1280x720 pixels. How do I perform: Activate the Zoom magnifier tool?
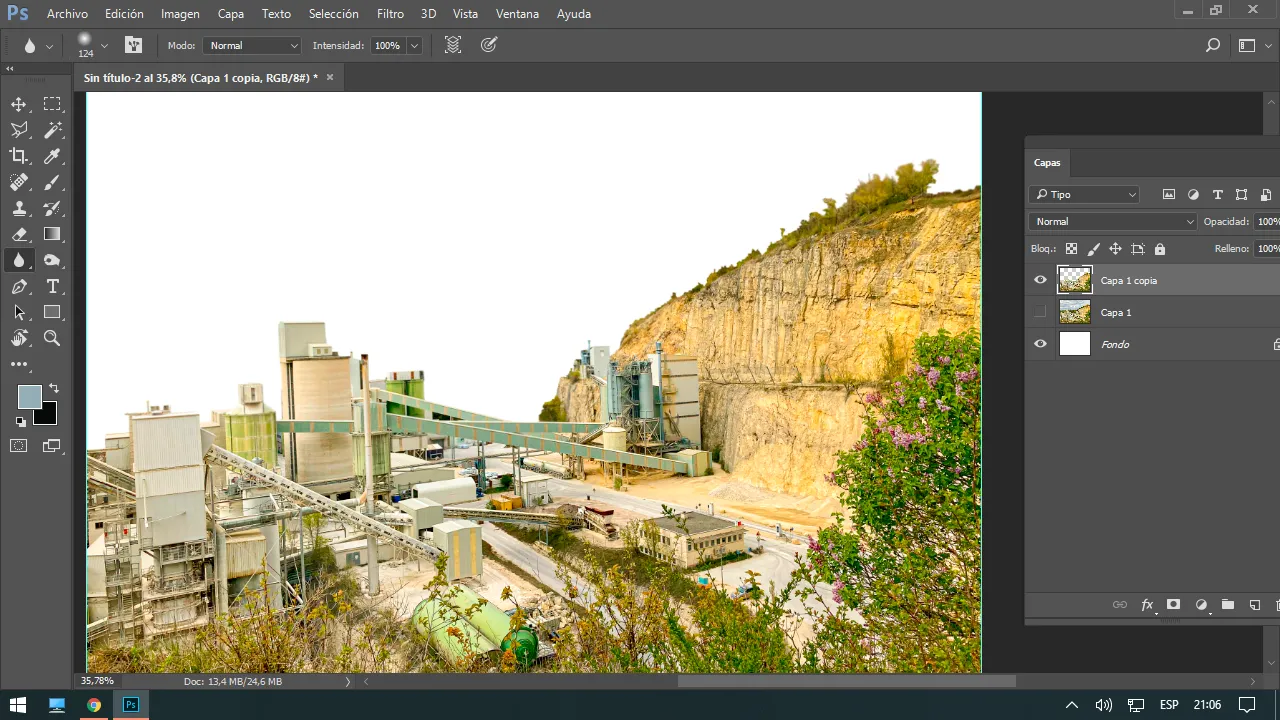click(52, 338)
